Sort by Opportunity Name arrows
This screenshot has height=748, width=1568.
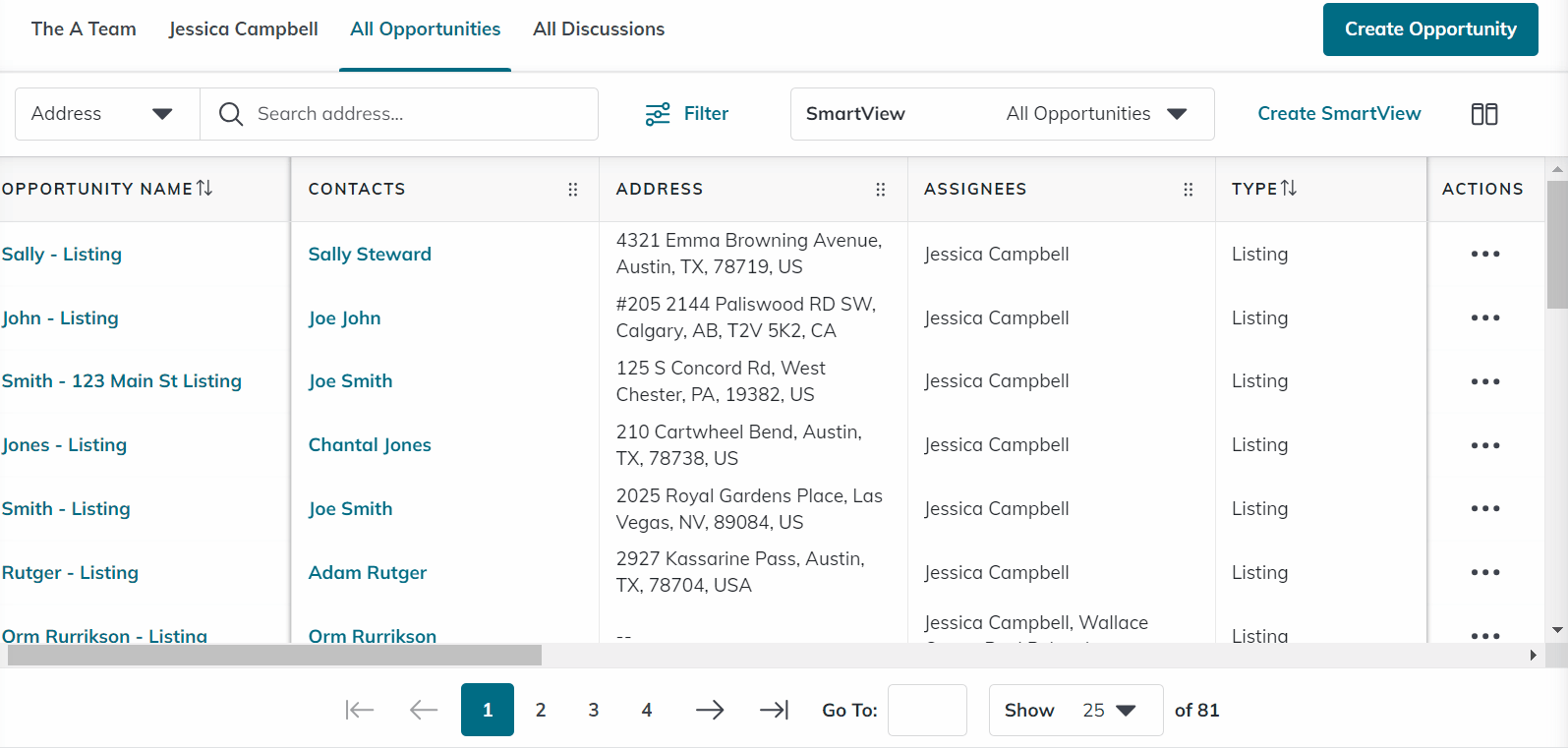[x=204, y=188]
